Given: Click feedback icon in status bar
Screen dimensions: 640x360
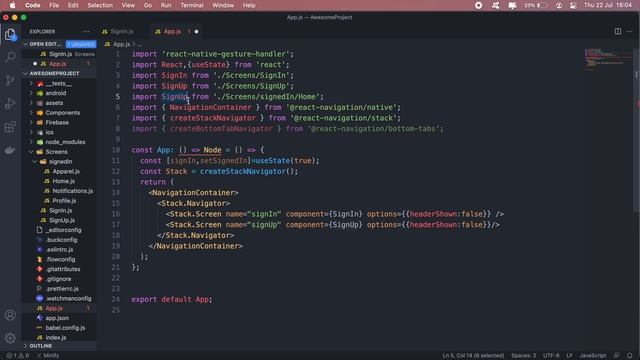Looking at the screenshot, I should [x=617, y=356].
